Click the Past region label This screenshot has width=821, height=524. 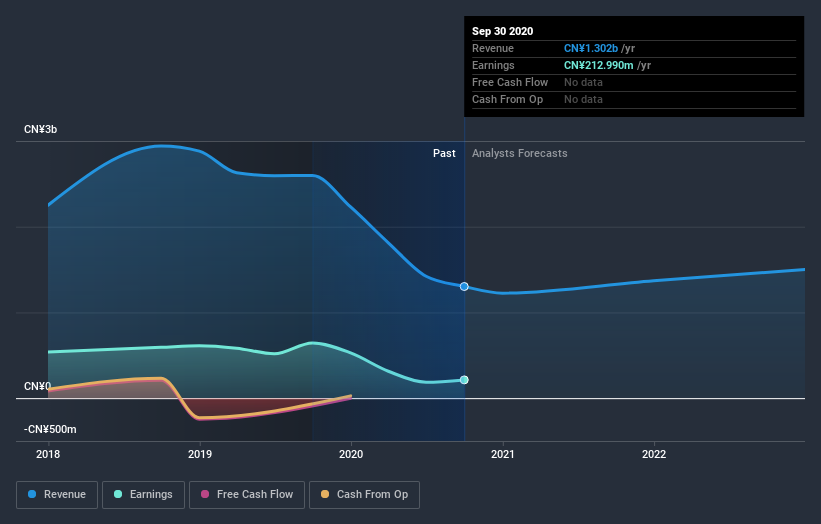444,153
